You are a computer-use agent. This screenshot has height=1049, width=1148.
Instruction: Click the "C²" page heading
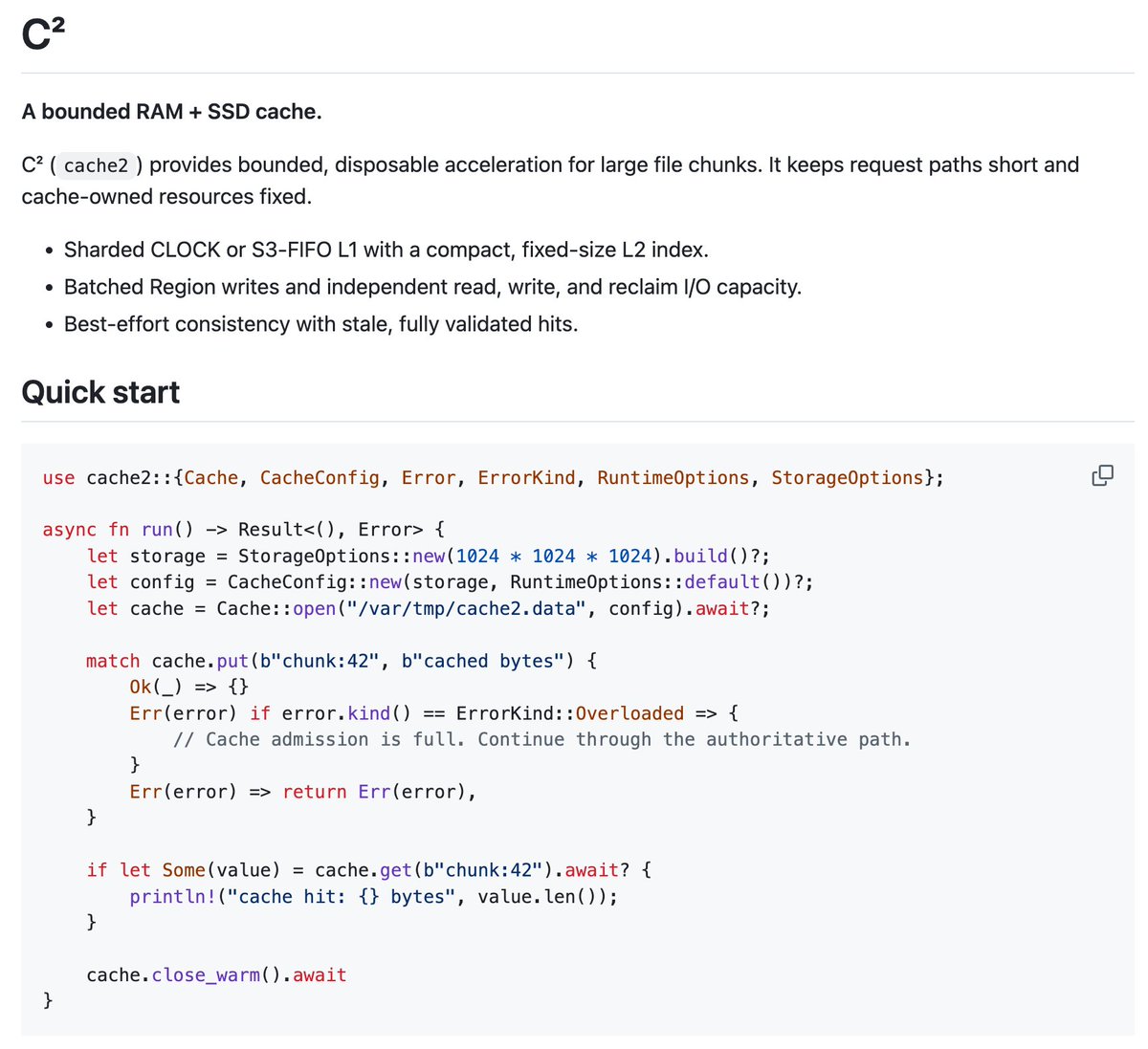pyautogui.click(x=43, y=34)
